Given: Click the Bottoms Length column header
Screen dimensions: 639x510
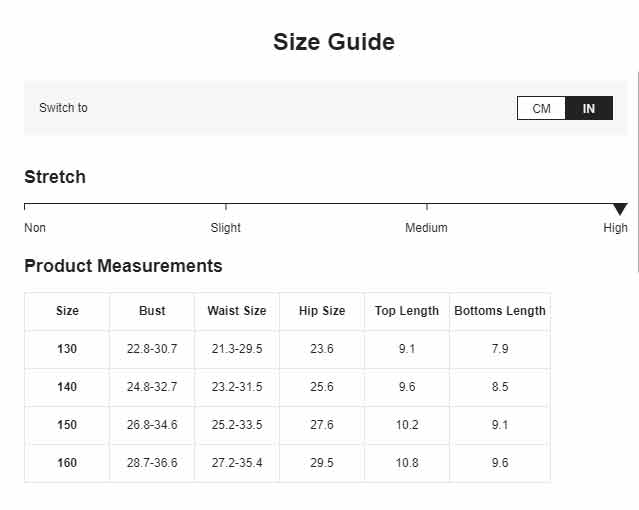Looking at the screenshot, I should pyautogui.click(x=500, y=311).
